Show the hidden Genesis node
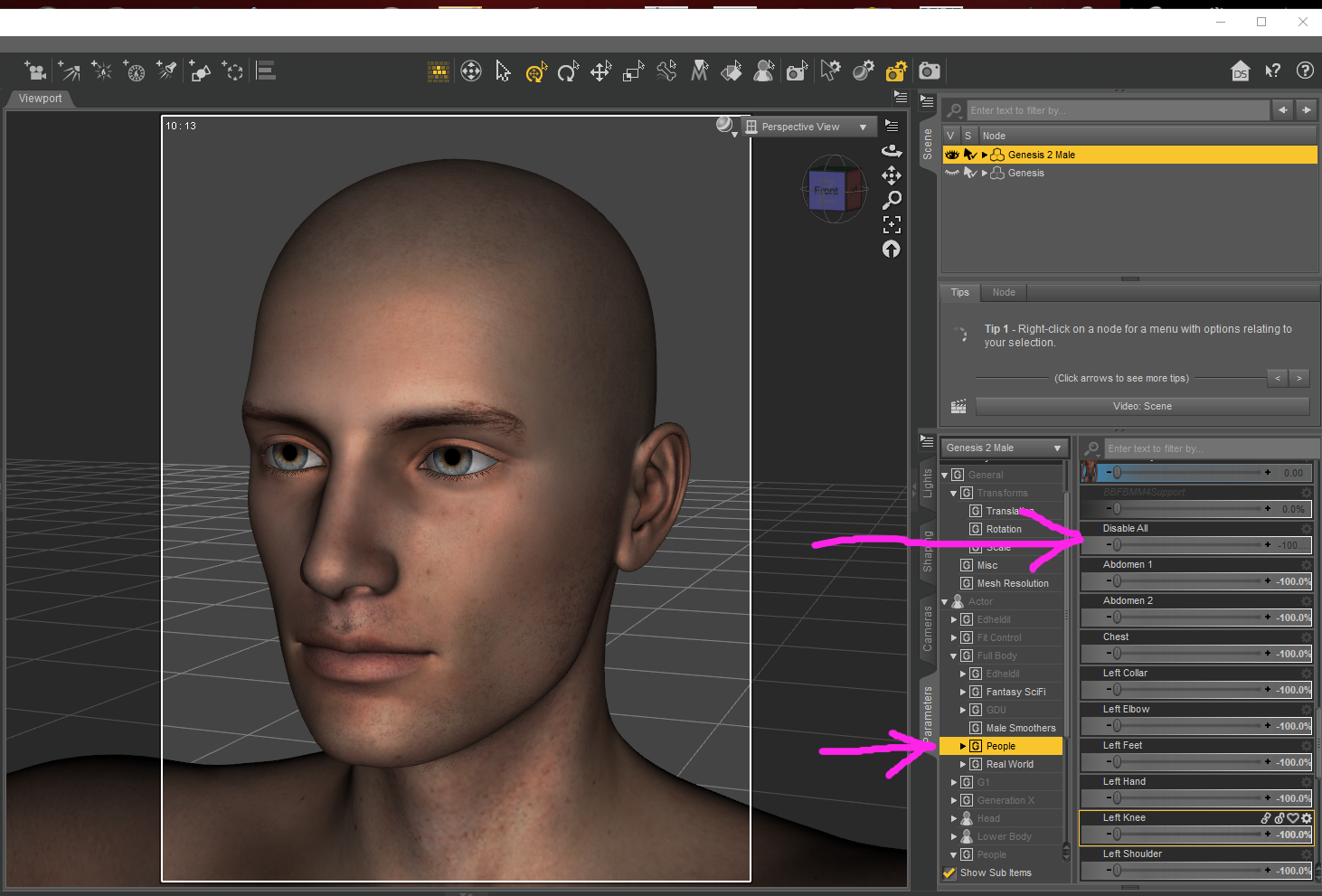The height and width of the screenshot is (896, 1322). (x=951, y=173)
